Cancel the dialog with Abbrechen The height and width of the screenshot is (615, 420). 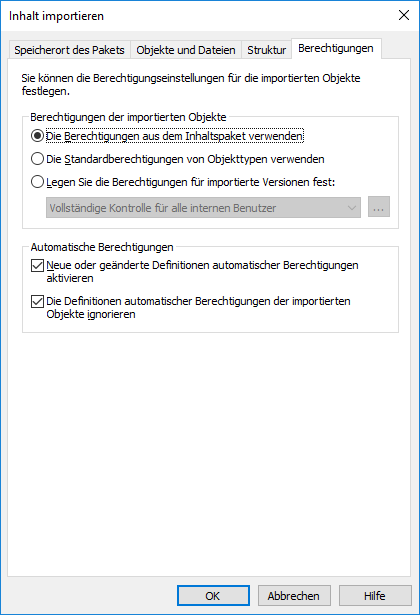coord(294,596)
